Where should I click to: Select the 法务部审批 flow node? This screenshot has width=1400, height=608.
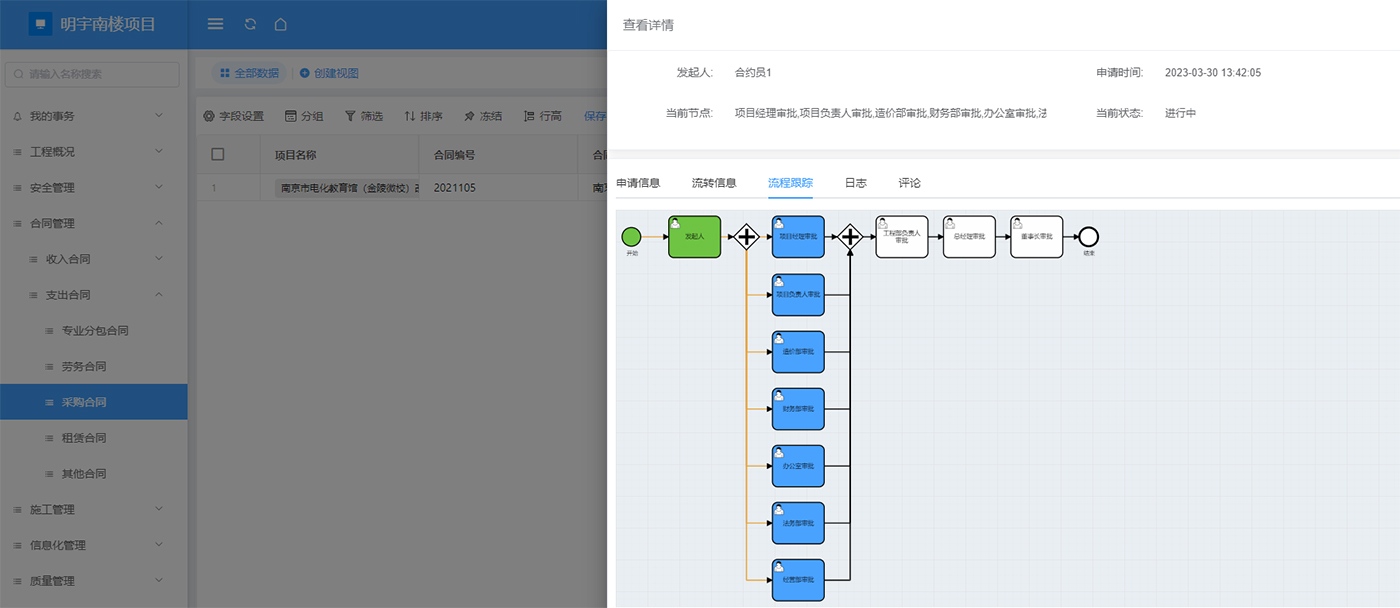[x=798, y=523]
